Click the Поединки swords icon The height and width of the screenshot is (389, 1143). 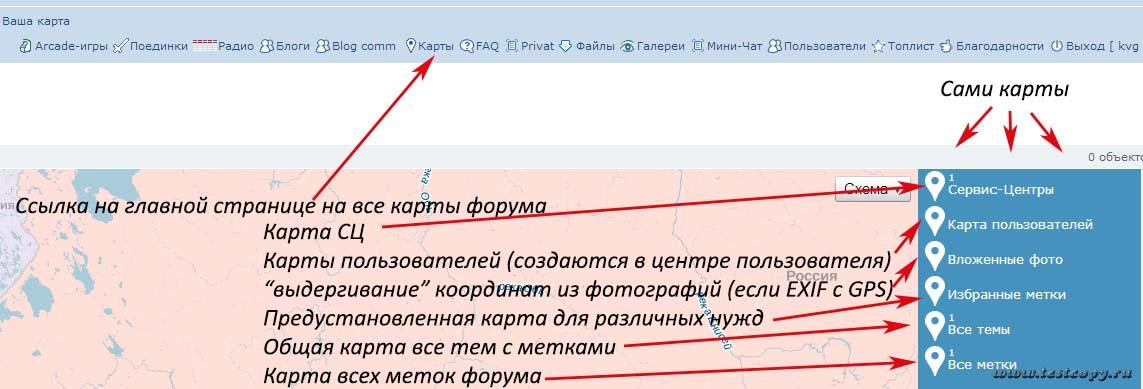[x=120, y=46]
